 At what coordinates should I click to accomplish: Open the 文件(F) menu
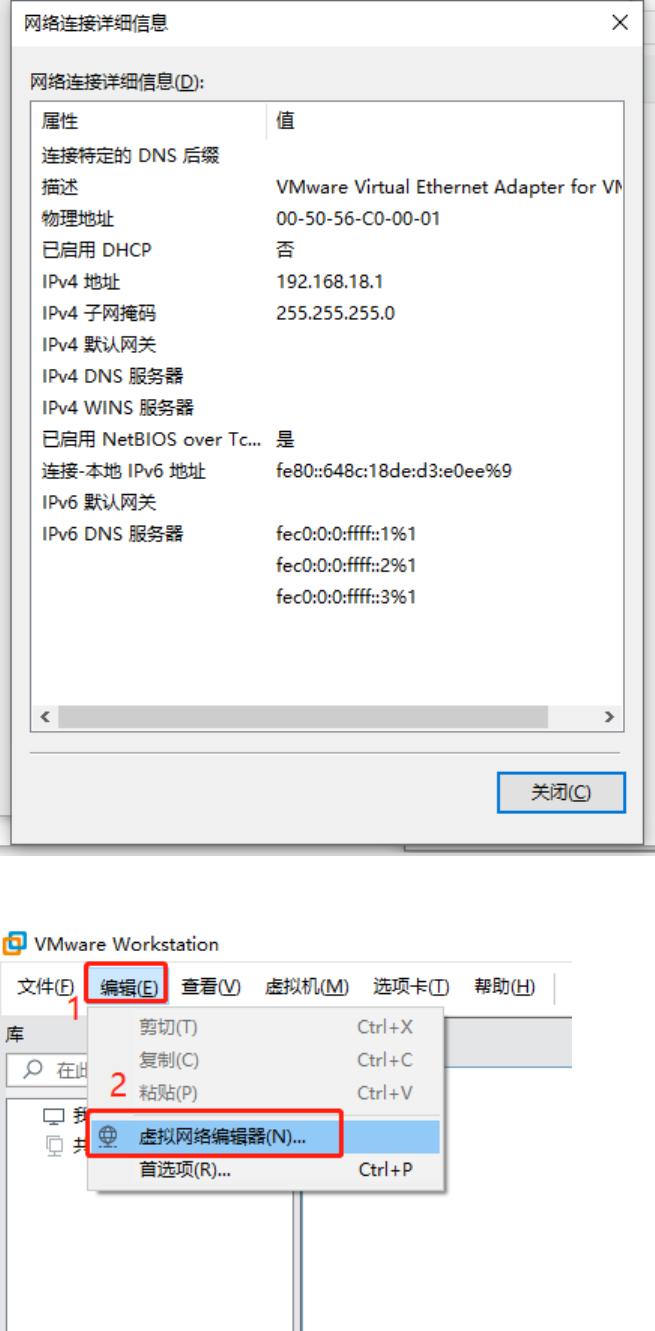[46, 987]
